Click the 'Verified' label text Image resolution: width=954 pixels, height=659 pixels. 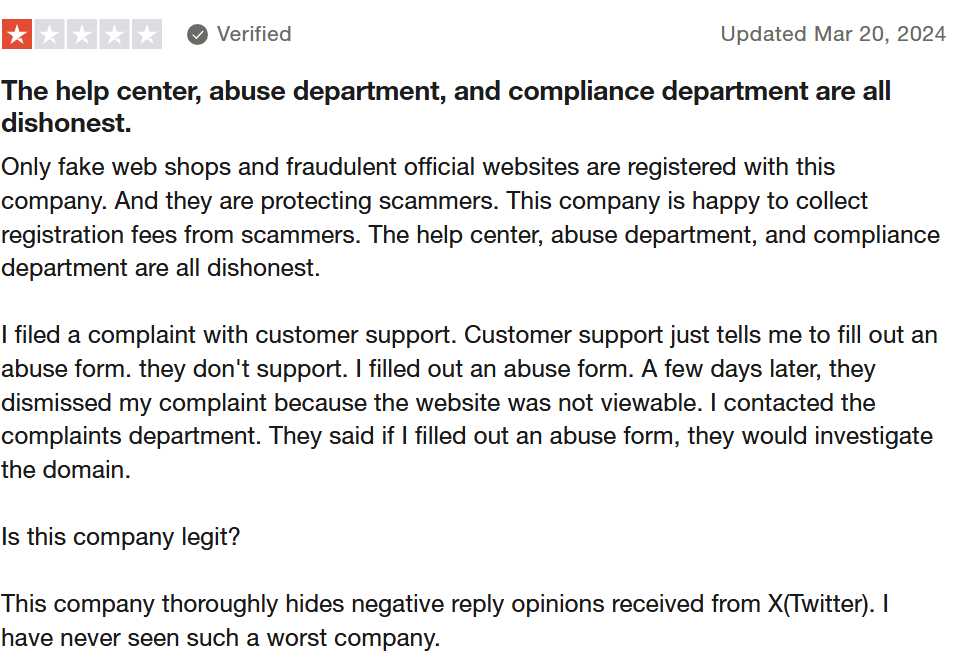click(254, 35)
